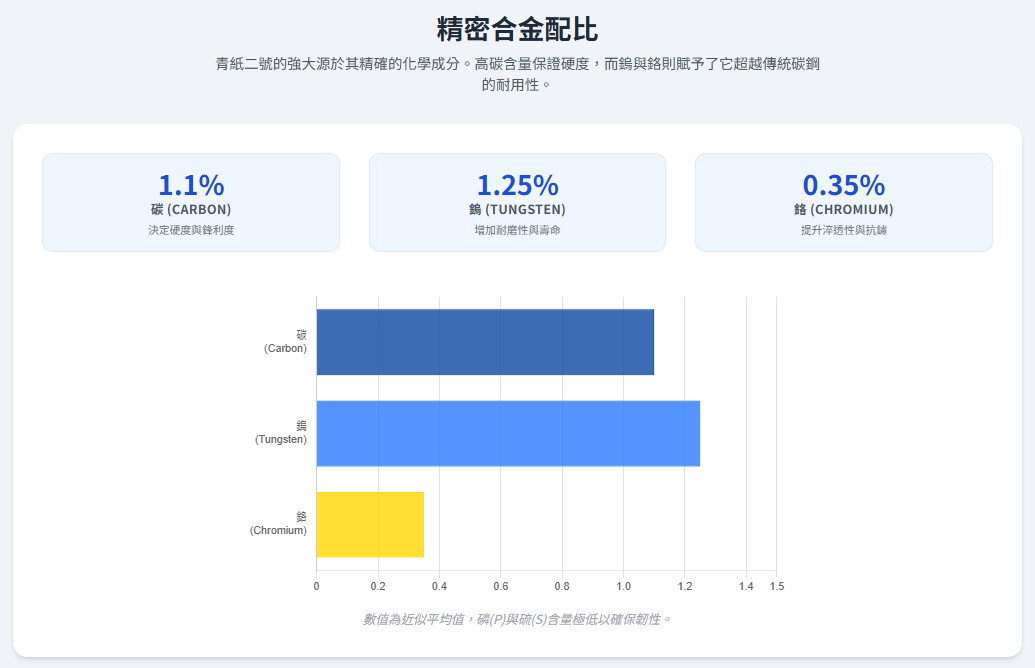
Task: Select the light blue Tungsten bar
Action: point(508,433)
